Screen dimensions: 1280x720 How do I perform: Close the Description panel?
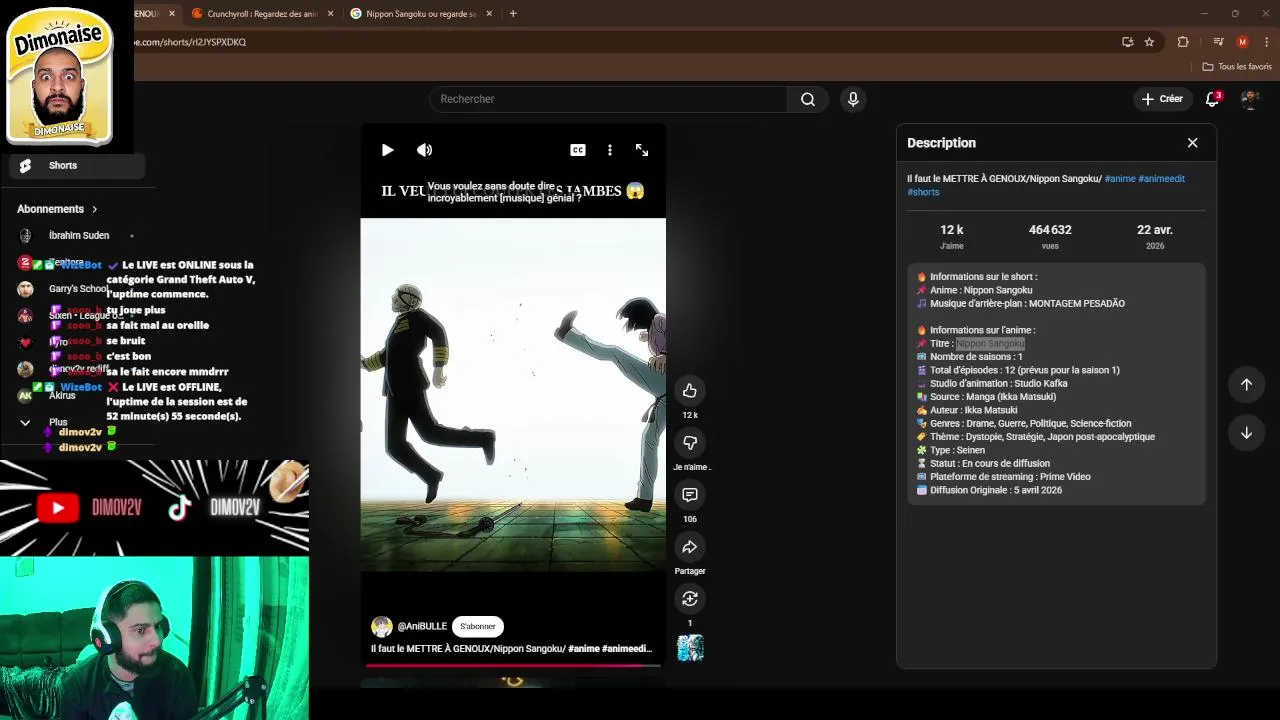[1192, 143]
